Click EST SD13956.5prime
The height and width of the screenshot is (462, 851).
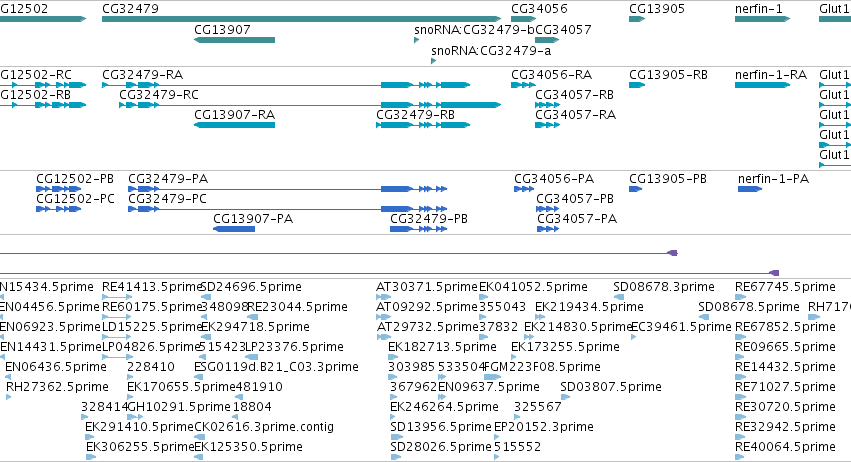[441, 427]
